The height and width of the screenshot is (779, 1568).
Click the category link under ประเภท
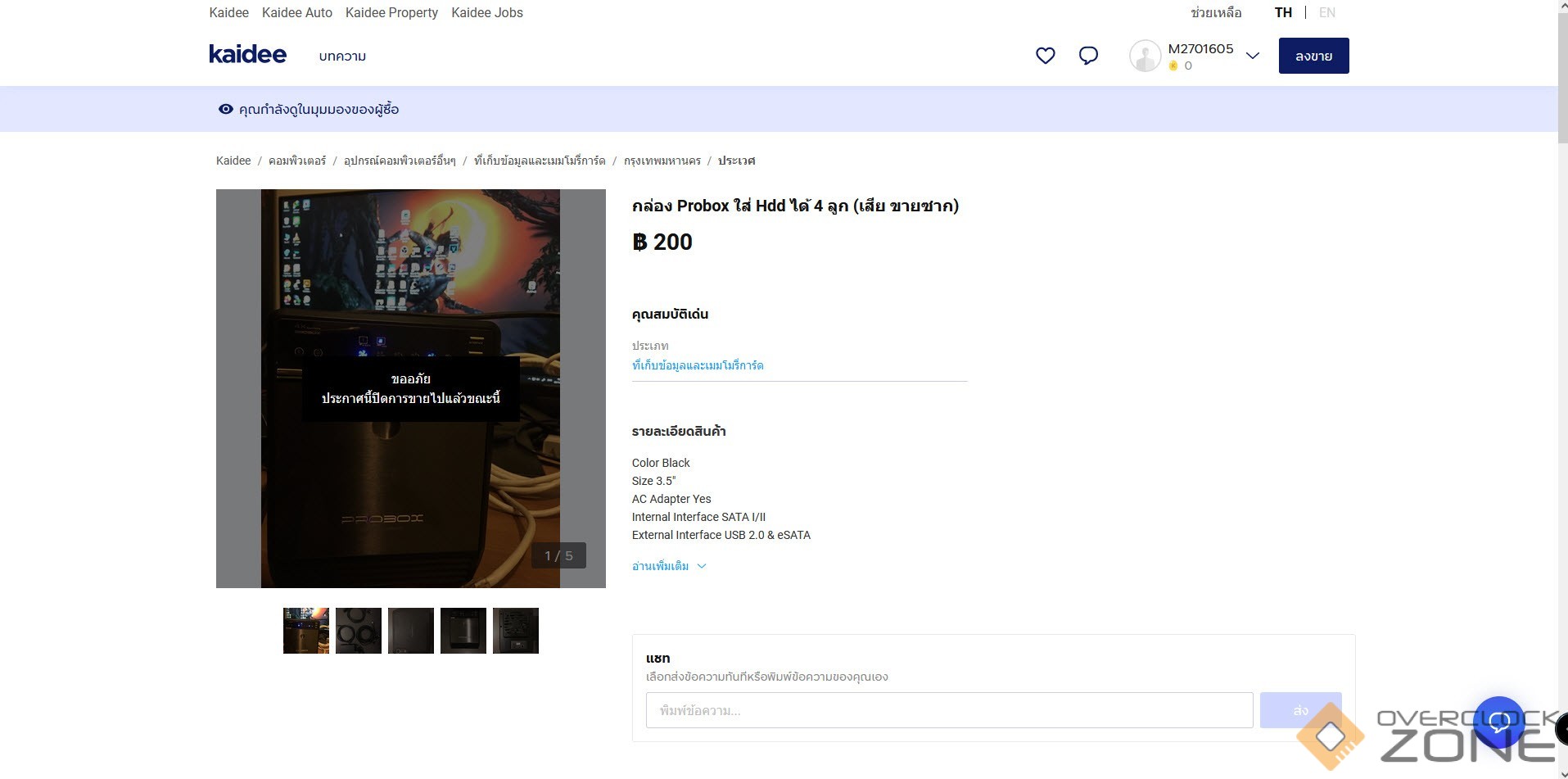tap(698, 365)
